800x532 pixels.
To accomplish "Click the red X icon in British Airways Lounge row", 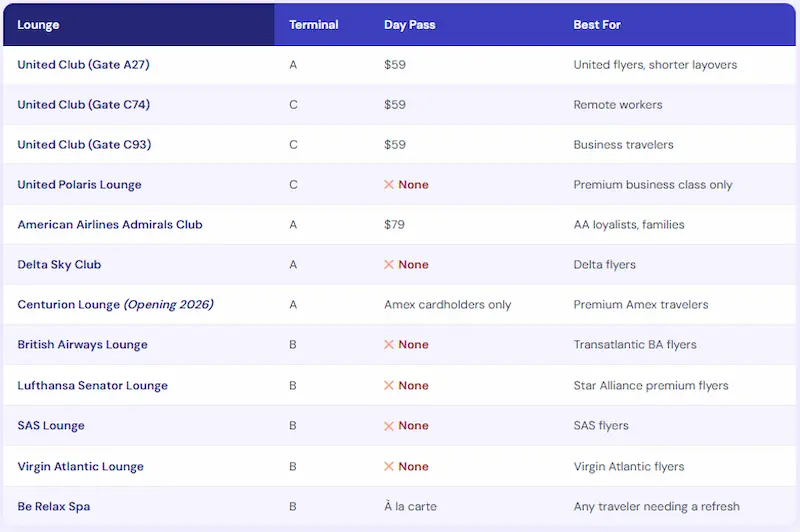I will pyautogui.click(x=389, y=345).
